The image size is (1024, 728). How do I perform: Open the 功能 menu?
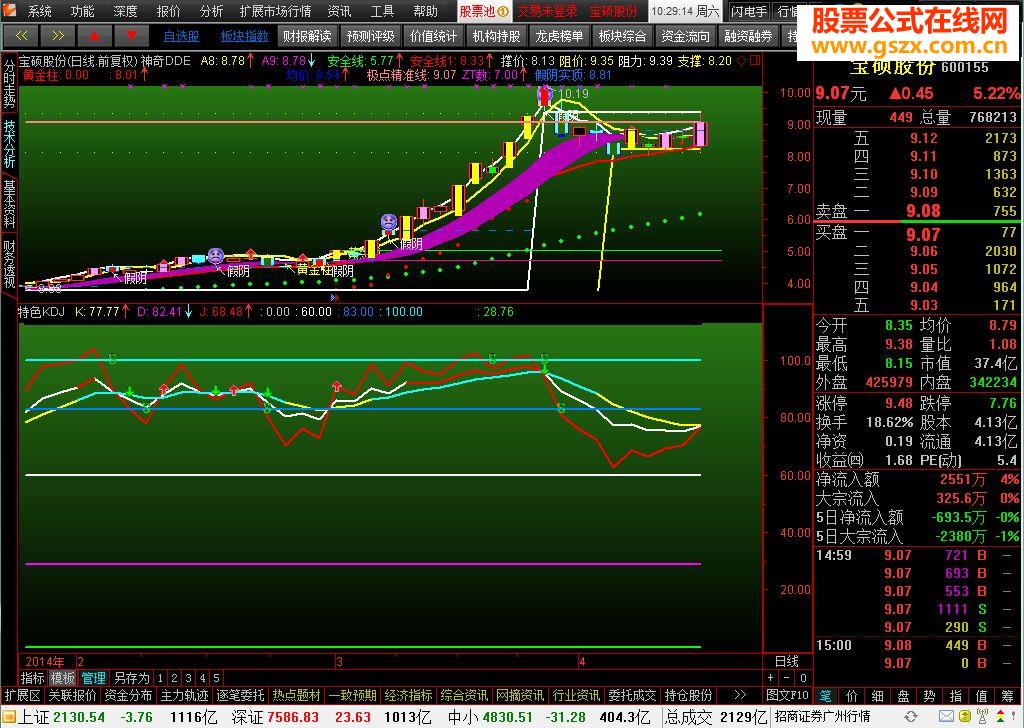coord(82,11)
